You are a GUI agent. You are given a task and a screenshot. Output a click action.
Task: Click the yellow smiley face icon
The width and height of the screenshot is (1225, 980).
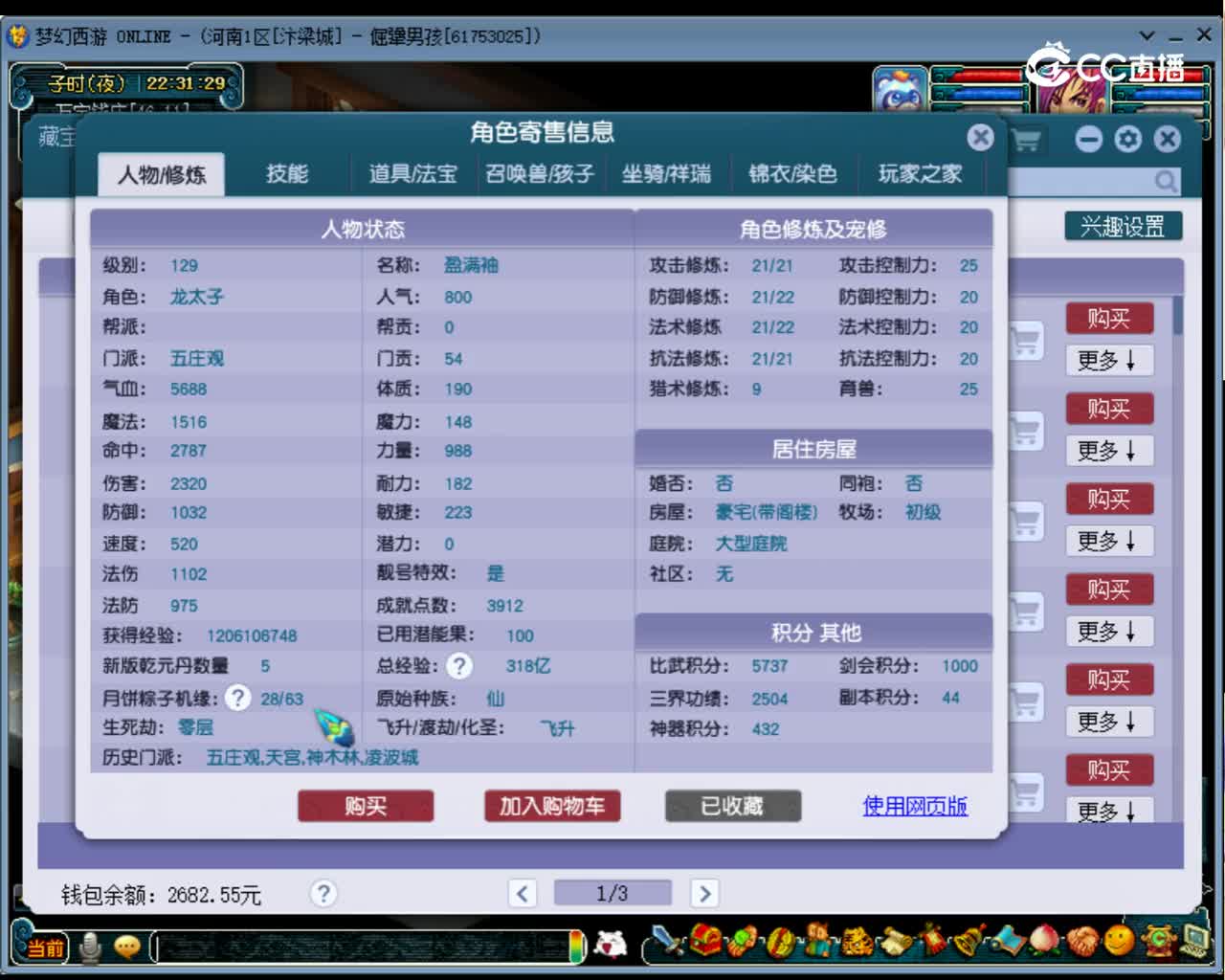[x=1119, y=942]
